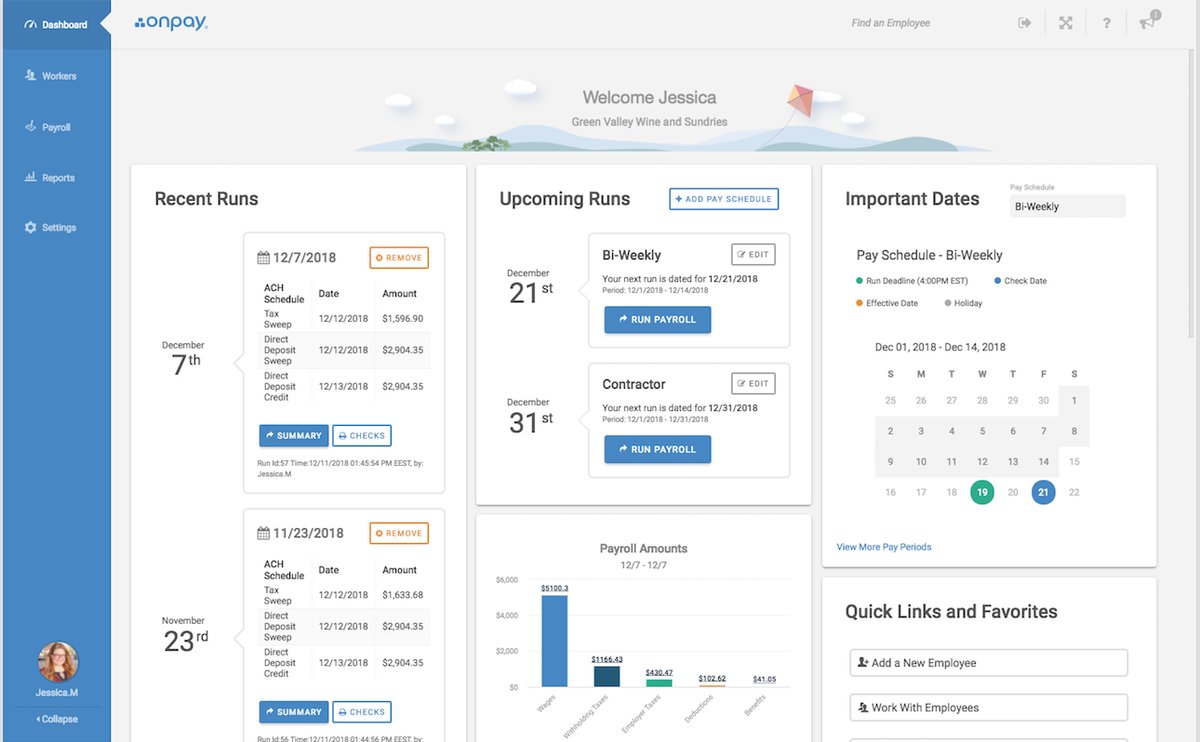
Task: Click the $1,633.68 Tax Sweep amount
Action: click(402, 595)
